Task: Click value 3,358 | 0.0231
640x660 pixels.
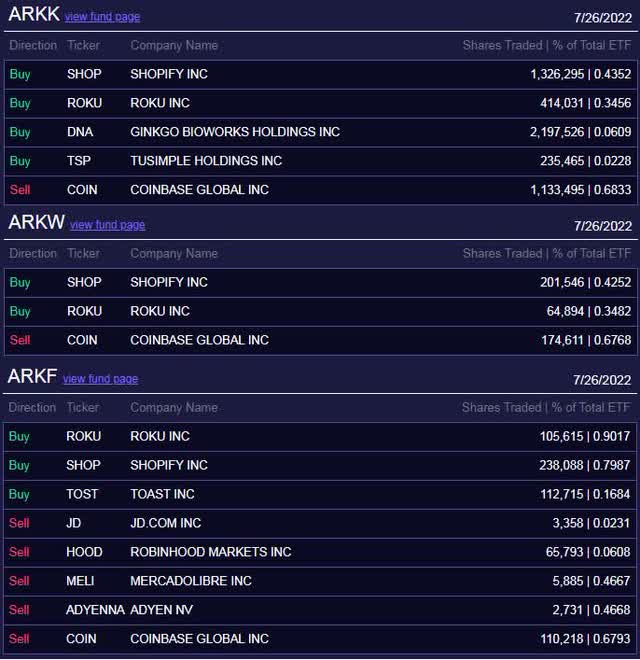Action: pyautogui.click(x=591, y=523)
